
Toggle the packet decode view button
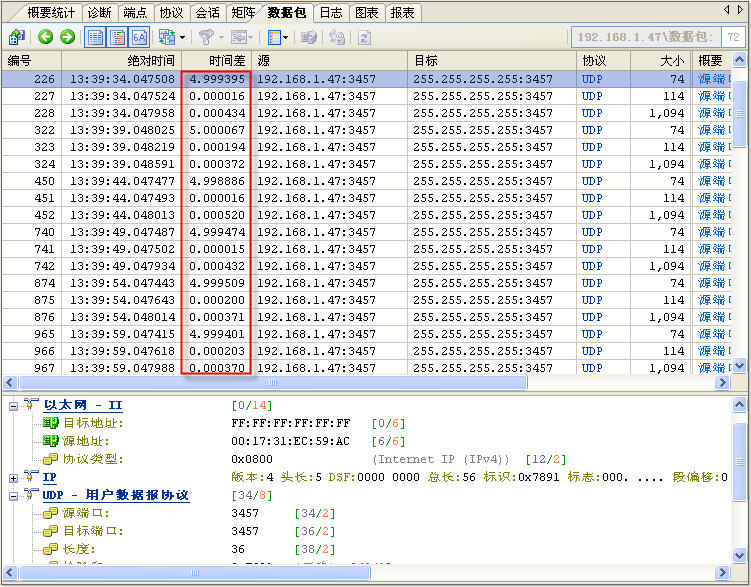click(x=117, y=37)
